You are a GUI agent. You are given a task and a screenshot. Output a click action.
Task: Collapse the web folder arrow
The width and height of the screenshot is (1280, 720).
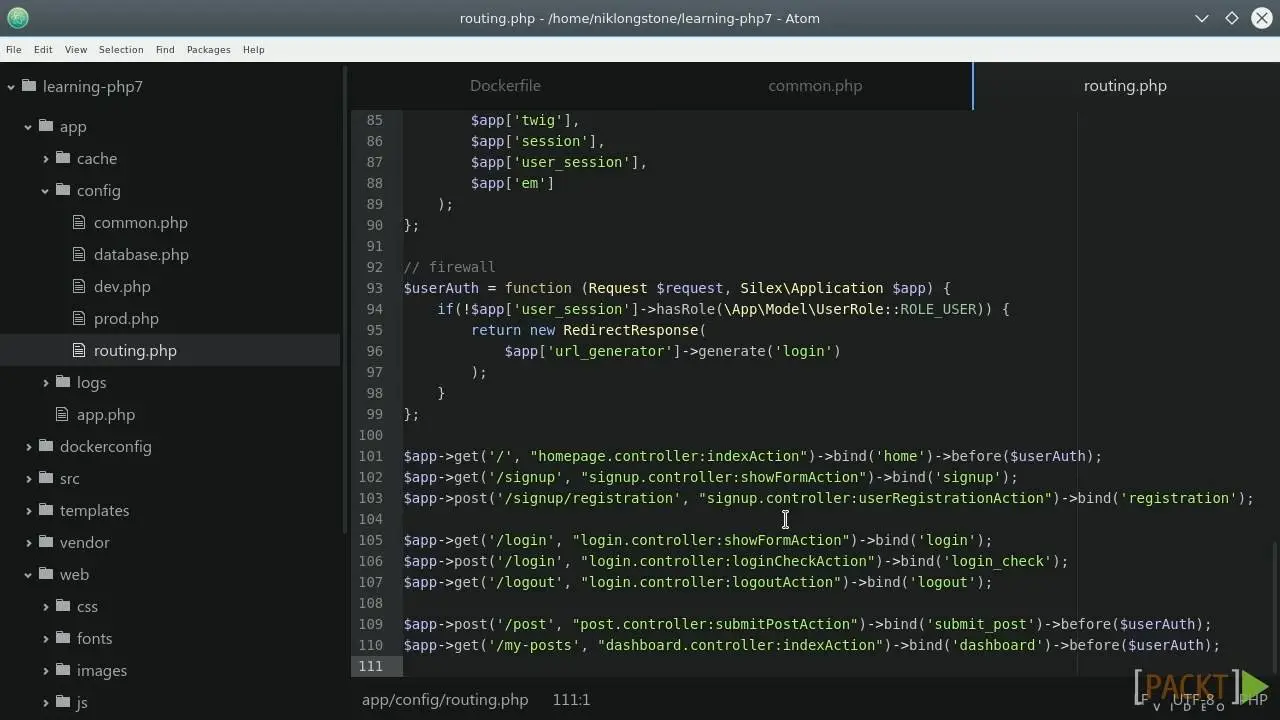[x=28, y=574]
